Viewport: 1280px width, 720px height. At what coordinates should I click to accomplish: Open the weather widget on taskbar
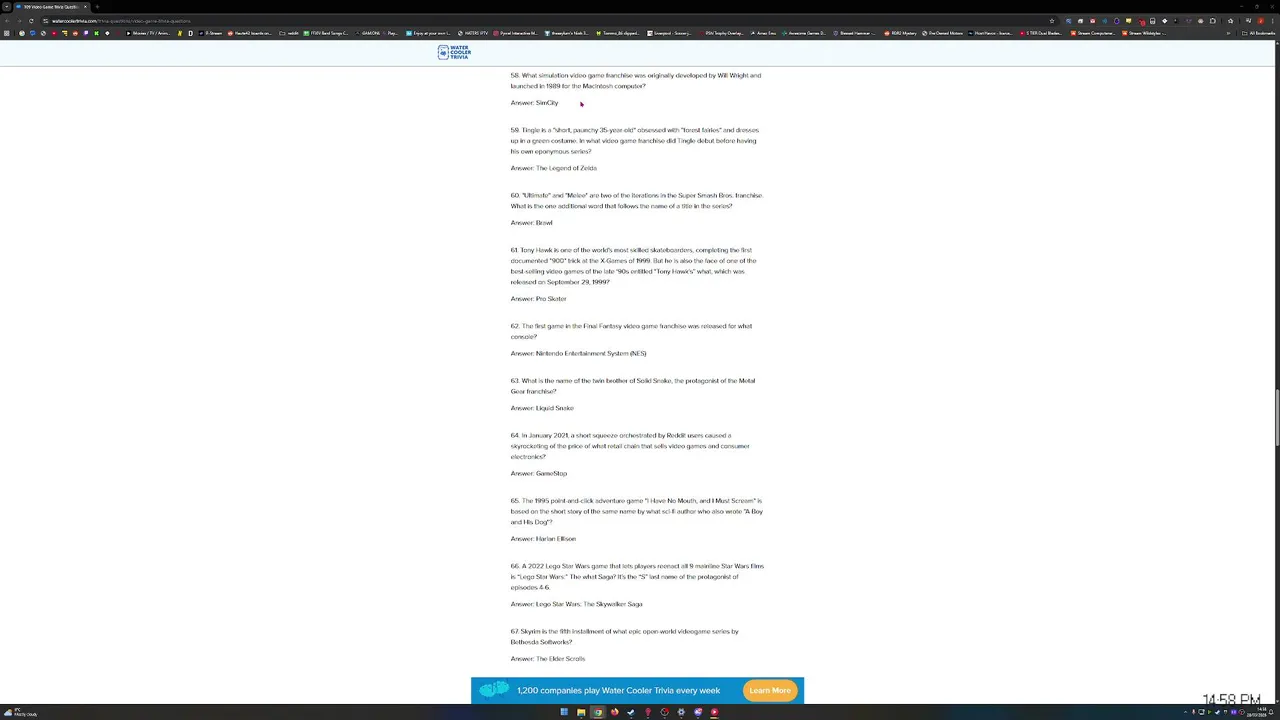click(x=18, y=712)
